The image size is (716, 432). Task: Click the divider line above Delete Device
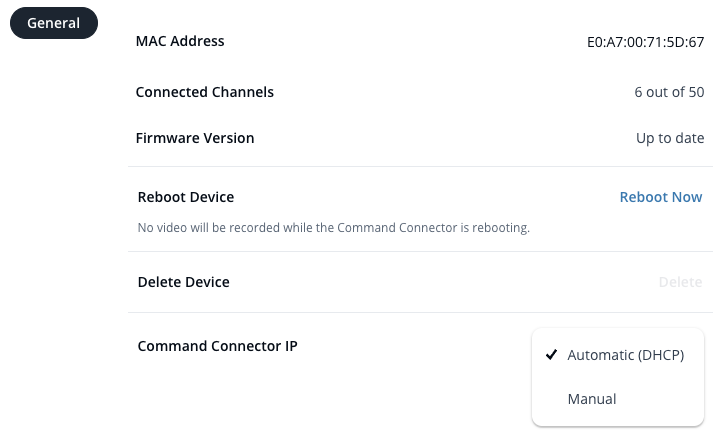tap(420, 251)
